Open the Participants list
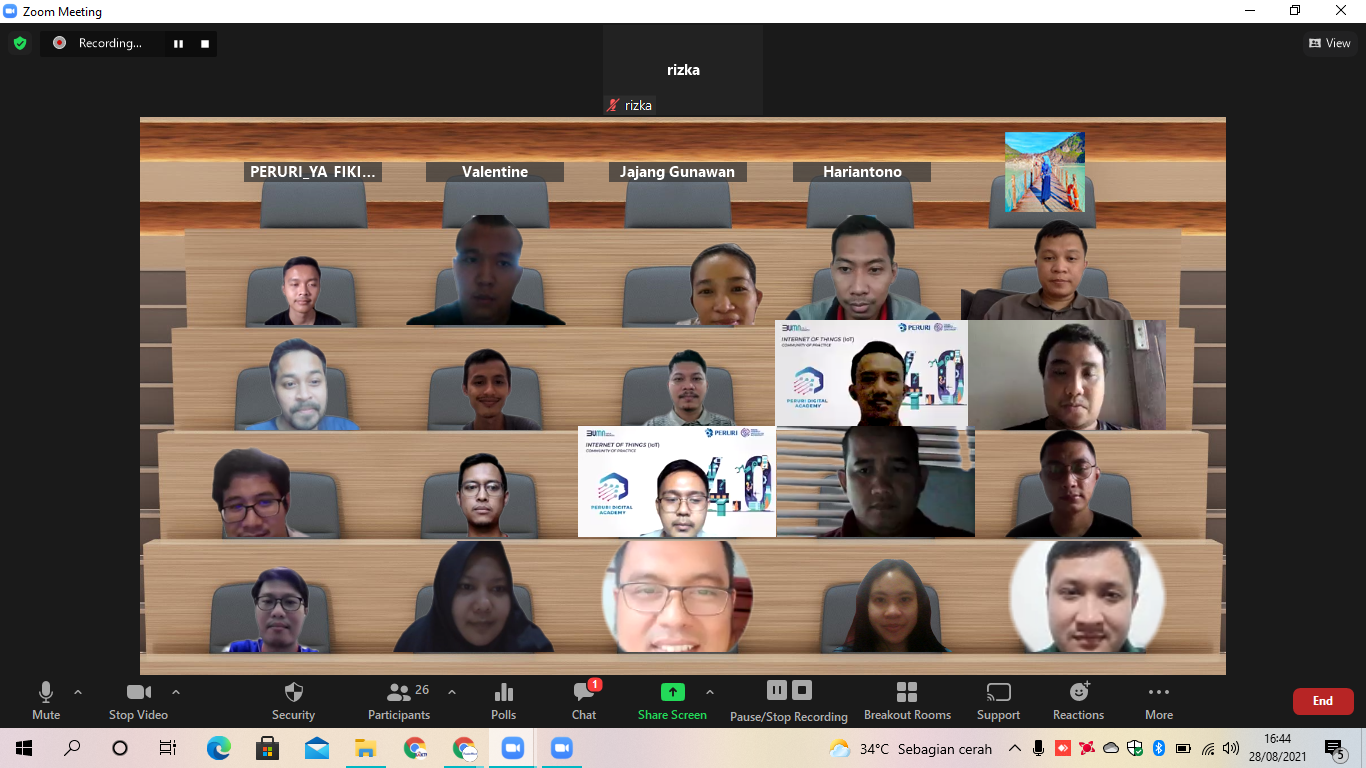This screenshot has height=768, width=1366. click(400, 701)
